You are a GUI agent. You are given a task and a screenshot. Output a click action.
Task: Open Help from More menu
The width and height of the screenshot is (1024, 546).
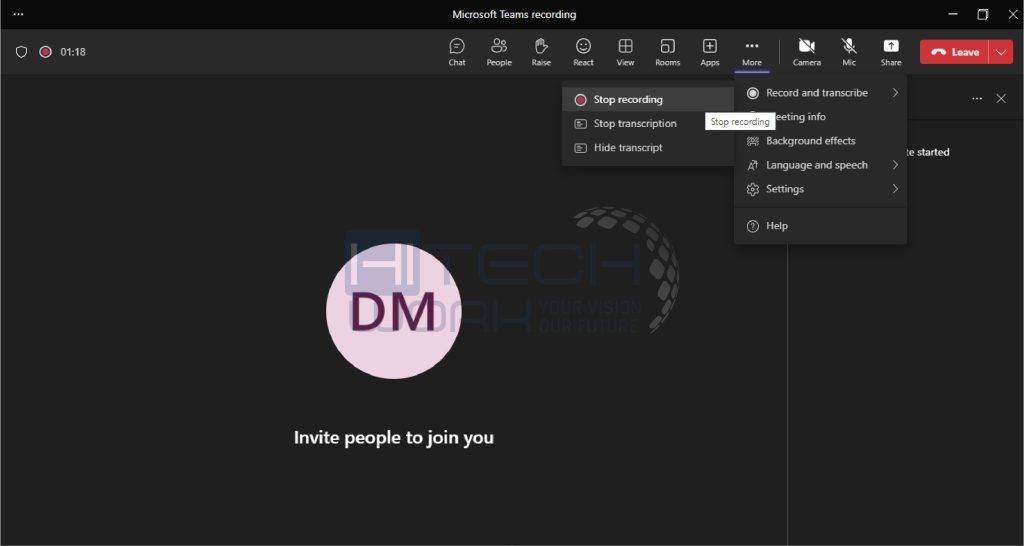[820, 226]
